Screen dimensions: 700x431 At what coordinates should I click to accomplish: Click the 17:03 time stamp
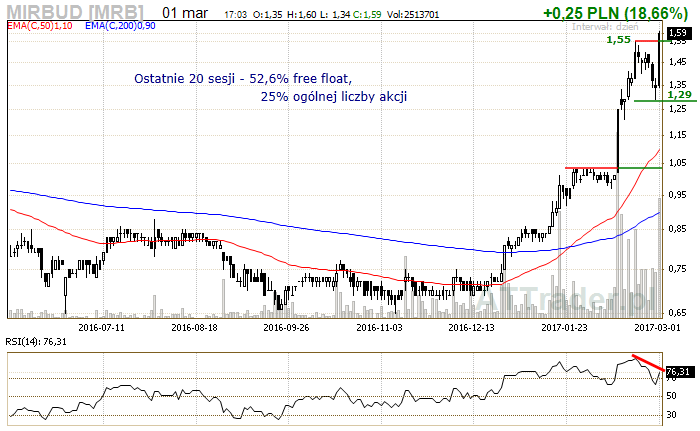click(x=235, y=15)
